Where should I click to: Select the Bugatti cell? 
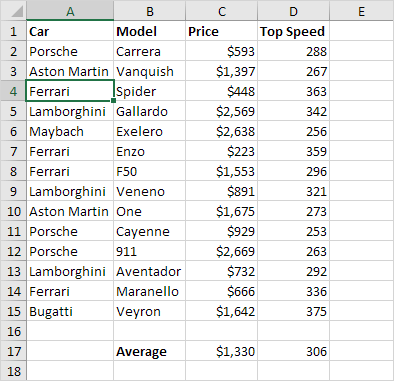coord(70,311)
